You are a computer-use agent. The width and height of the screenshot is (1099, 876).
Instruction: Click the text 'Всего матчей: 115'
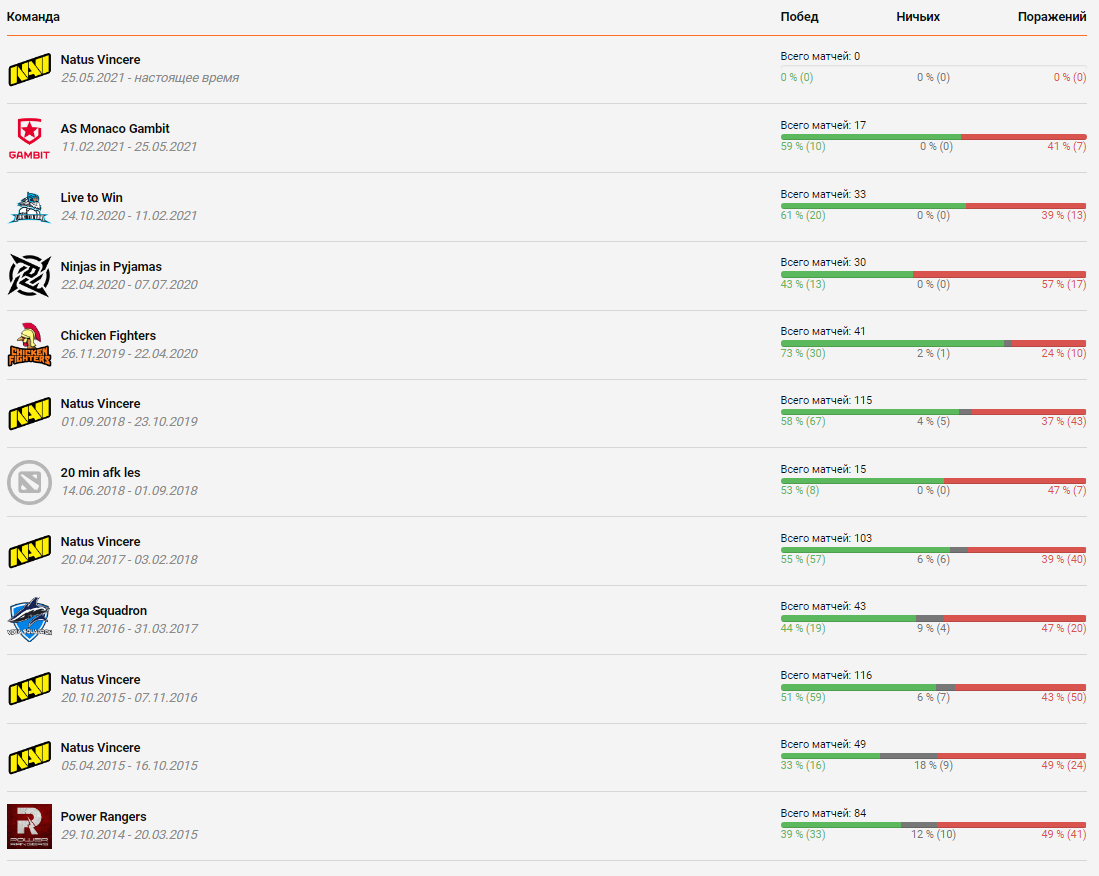[826, 400]
